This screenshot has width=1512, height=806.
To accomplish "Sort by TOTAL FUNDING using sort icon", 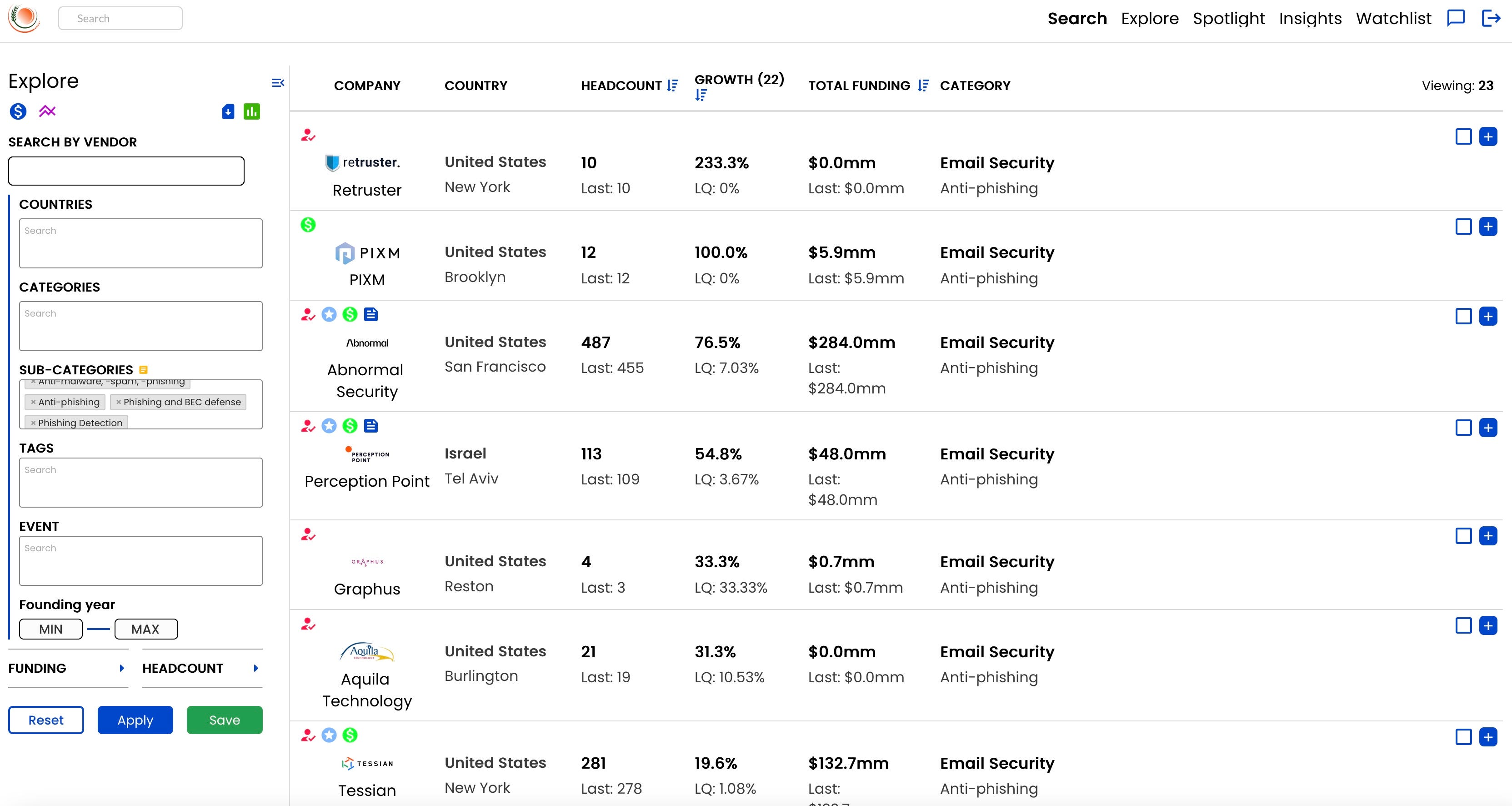I will 923,86.
